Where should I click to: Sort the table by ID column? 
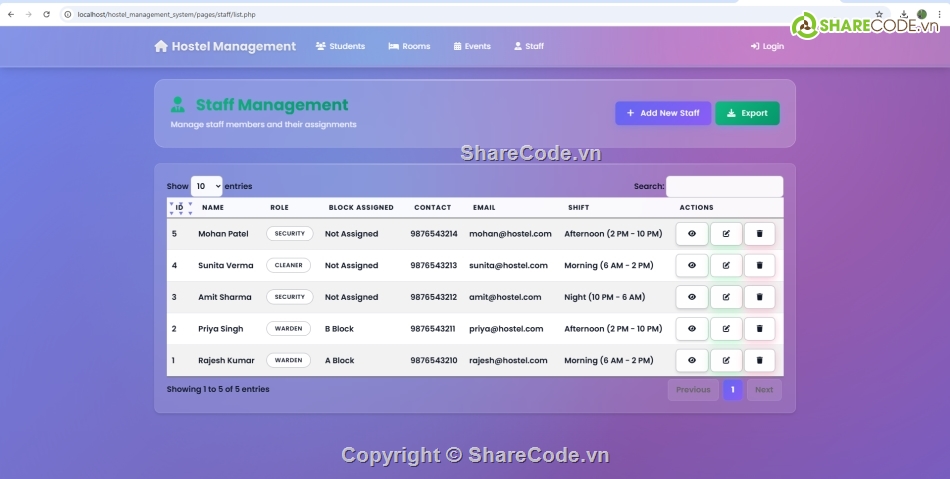click(x=179, y=208)
